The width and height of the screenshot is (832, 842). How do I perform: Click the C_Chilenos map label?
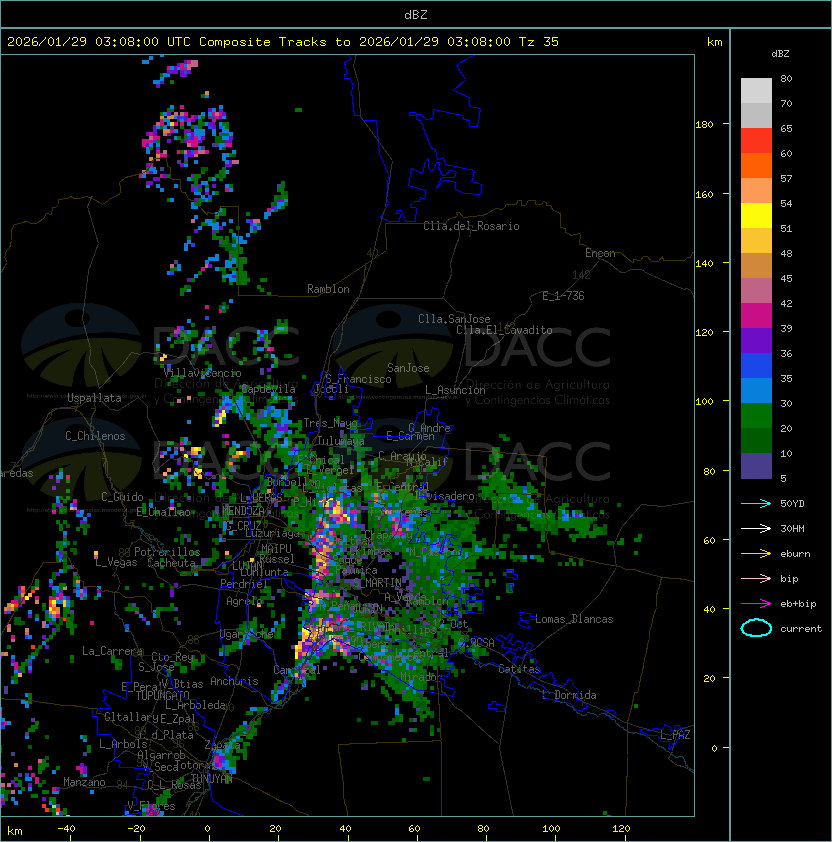click(x=95, y=436)
